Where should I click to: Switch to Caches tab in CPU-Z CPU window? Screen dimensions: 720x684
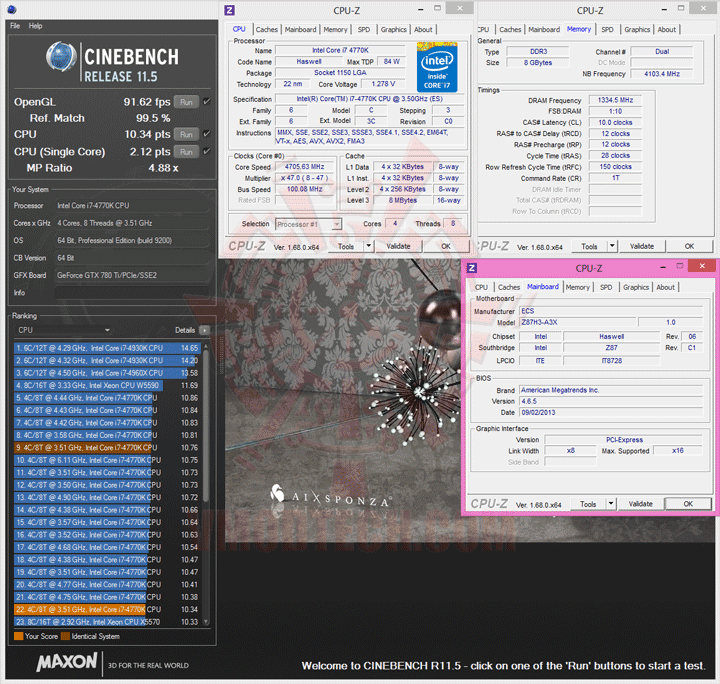tap(267, 29)
